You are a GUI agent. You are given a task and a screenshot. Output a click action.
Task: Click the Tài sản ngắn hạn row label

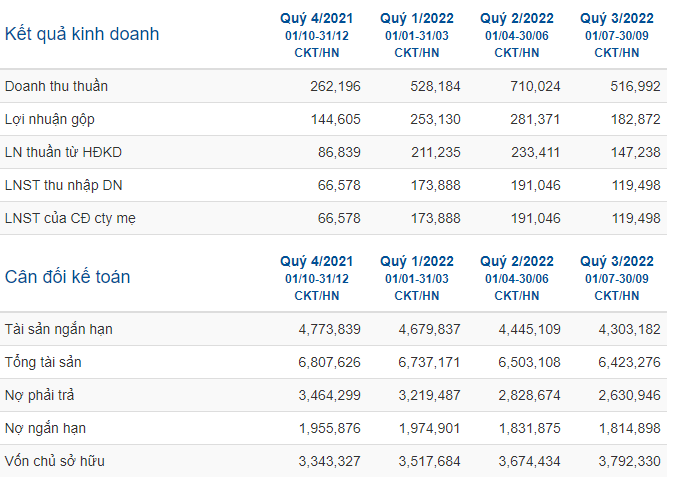[x=59, y=329]
